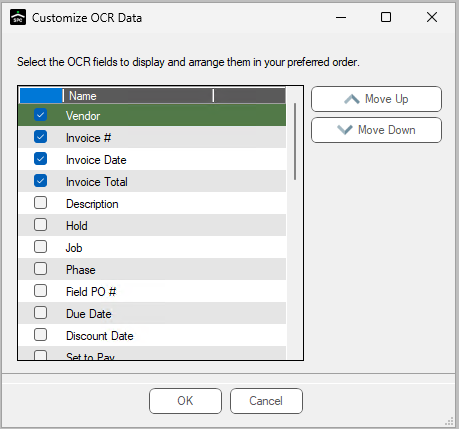This screenshot has width=459, height=429.
Task: Select the Field PO # row text
Action: click(x=91, y=292)
